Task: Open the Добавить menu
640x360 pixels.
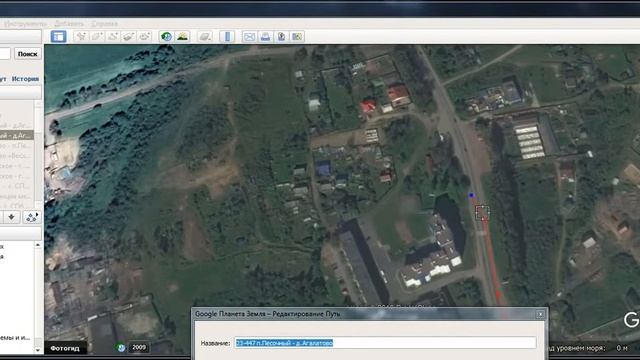Action: click(x=69, y=24)
